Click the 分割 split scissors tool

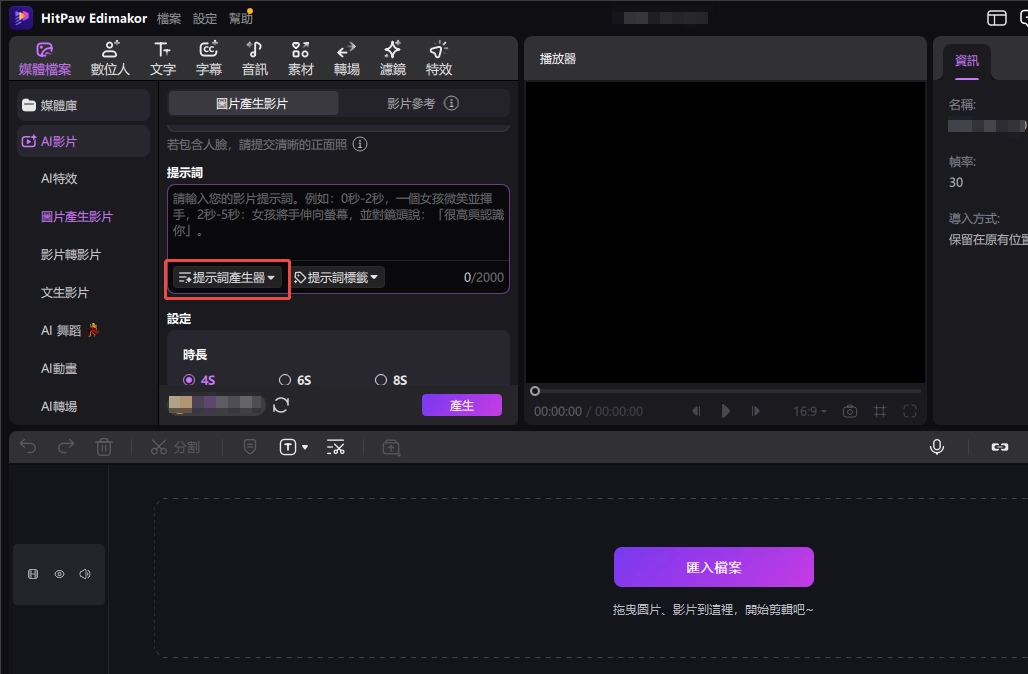pyautogui.click(x=175, y=447)
